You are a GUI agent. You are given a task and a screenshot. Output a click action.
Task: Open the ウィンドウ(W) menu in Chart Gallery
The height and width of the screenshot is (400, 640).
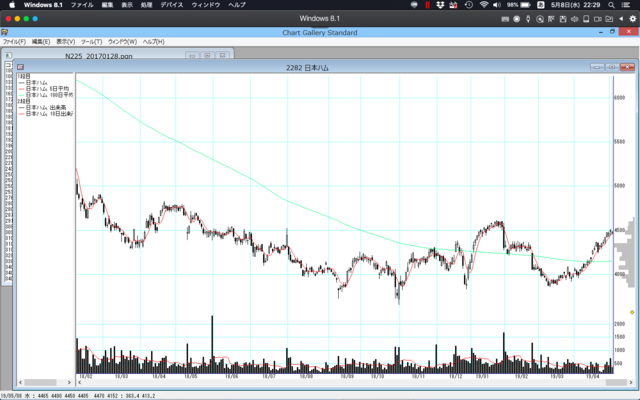pos(122,42)
